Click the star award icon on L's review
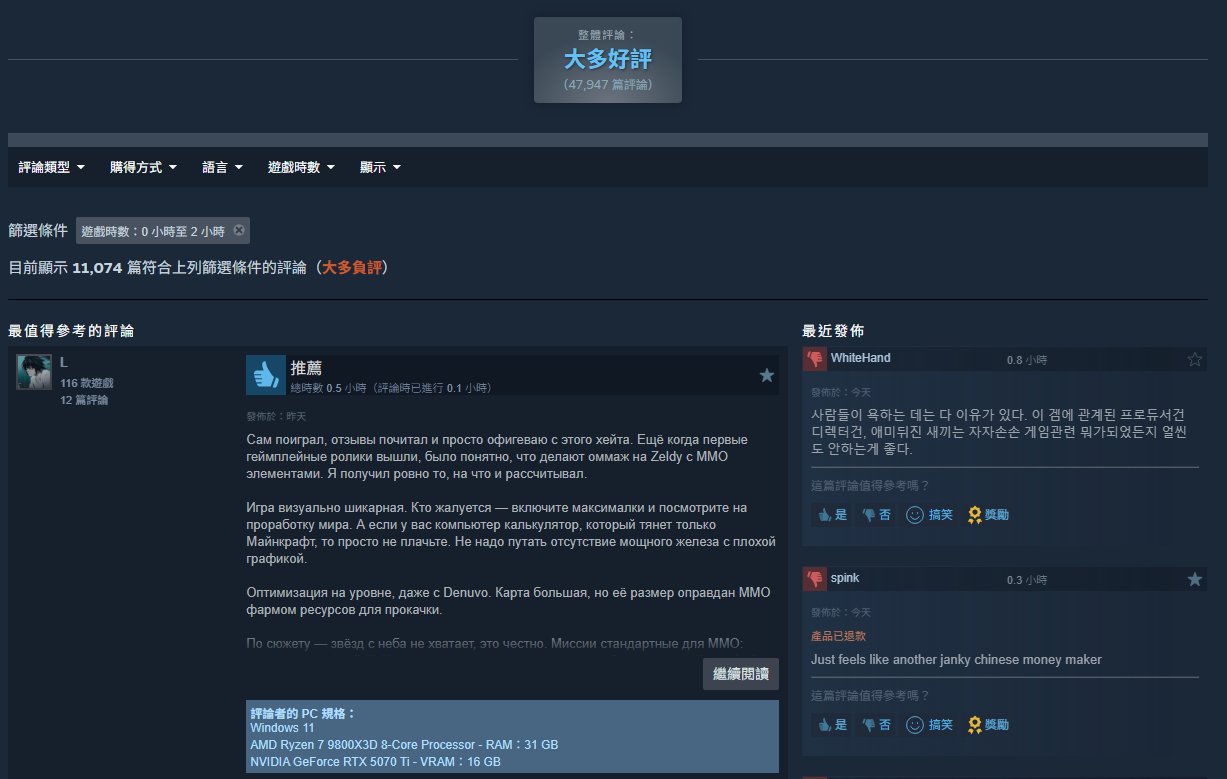Image resolution: width=1227 pixels, height=779 pixels. 767,375
